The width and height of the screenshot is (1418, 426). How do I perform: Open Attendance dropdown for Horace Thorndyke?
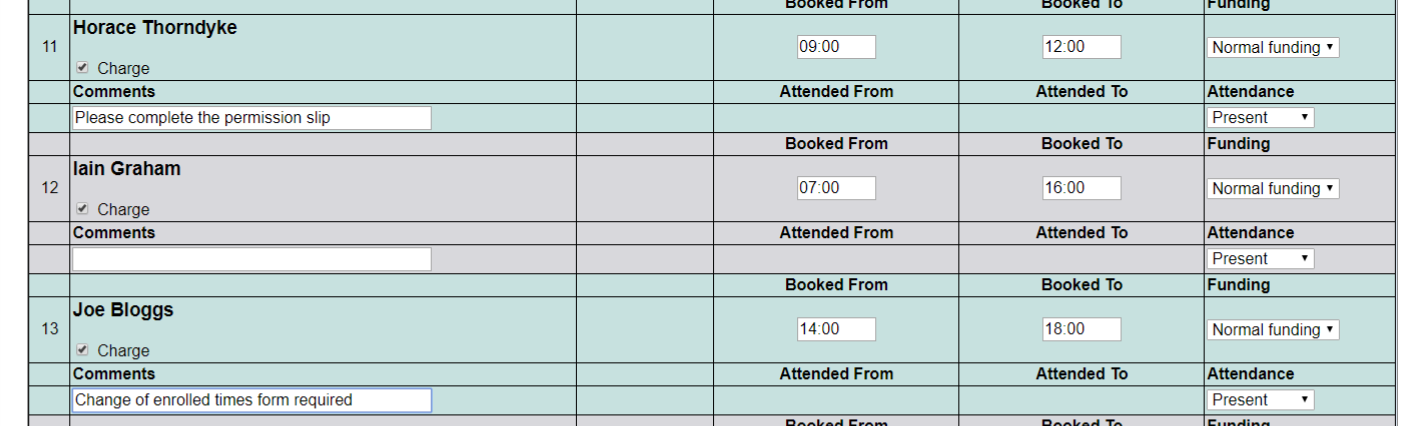1260,118
